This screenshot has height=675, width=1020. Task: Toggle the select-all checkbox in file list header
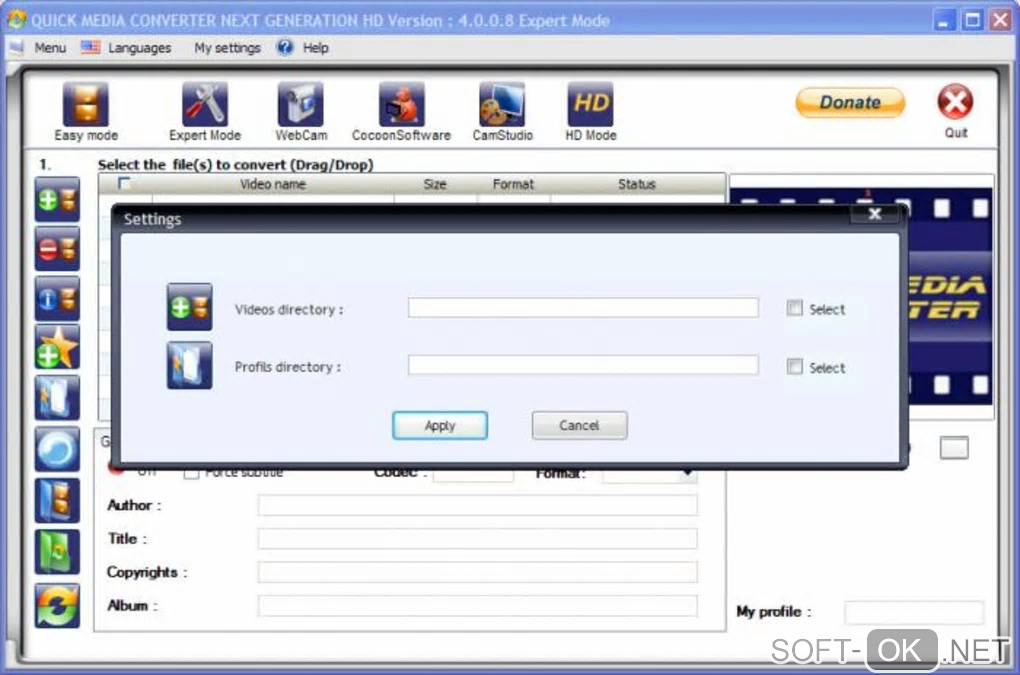pos(124,183)
